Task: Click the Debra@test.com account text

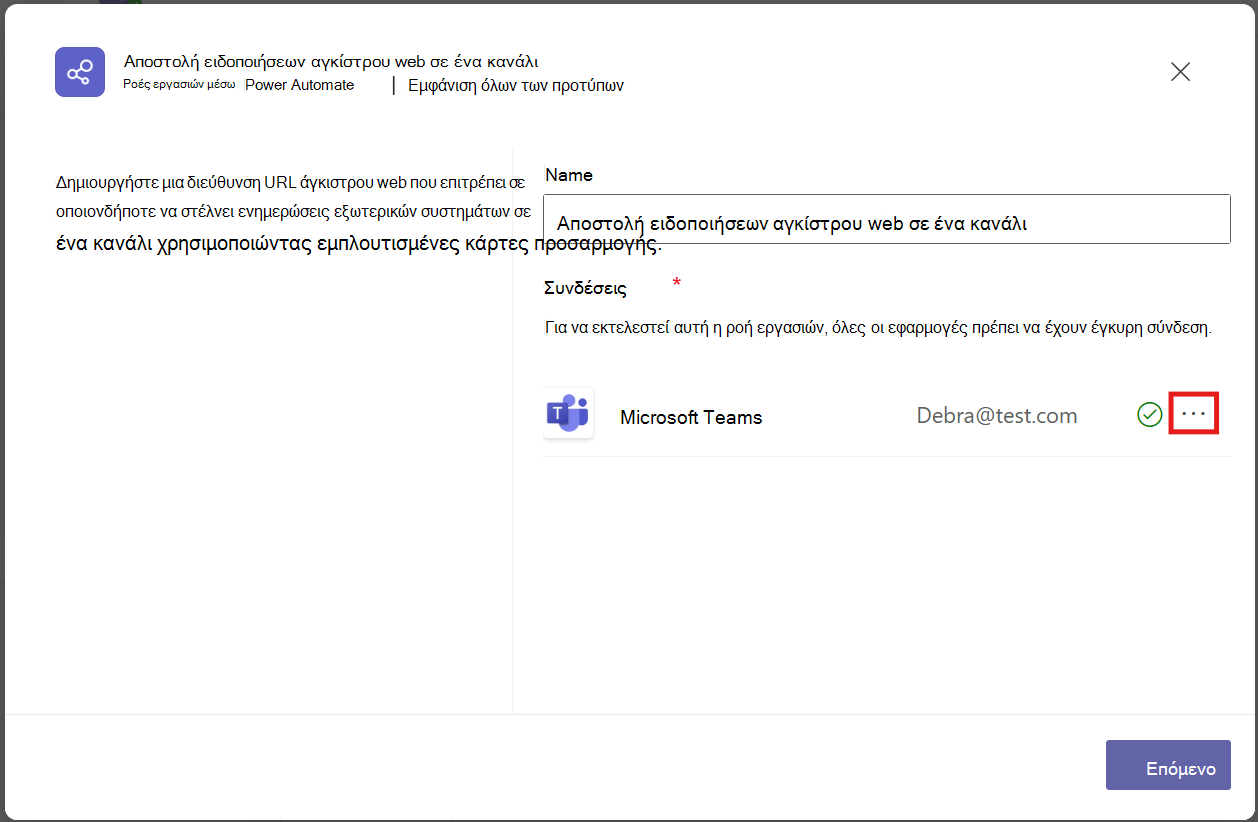Action: click(x=997, y=416)
